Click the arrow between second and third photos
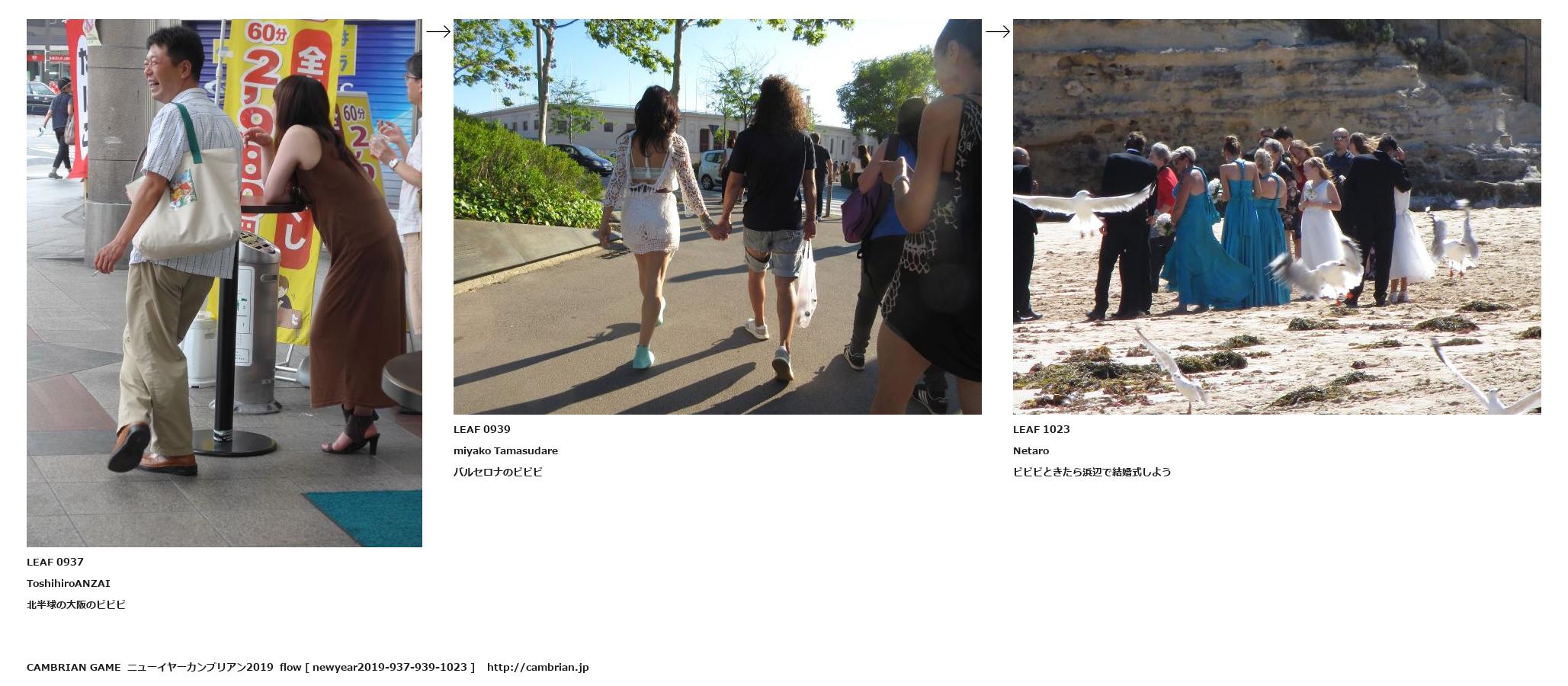 tap(998, 31)
